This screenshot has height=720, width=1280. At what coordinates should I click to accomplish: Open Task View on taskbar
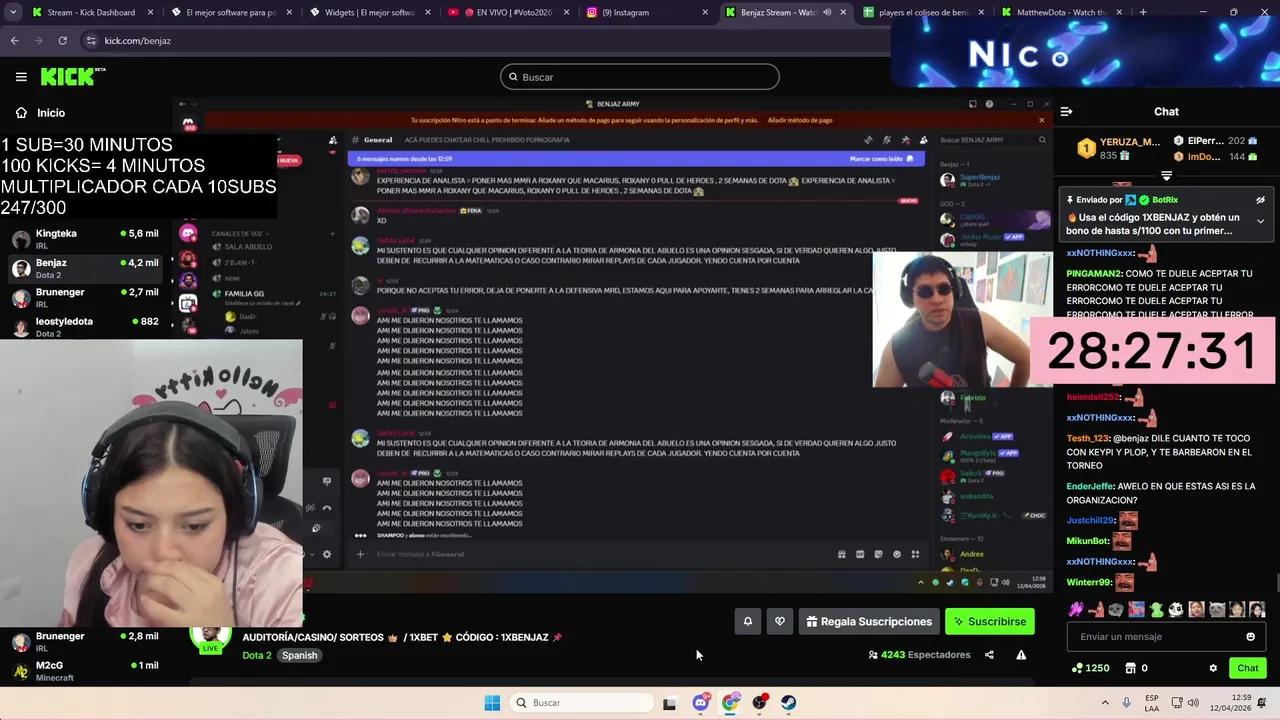[x=669, y=703]
